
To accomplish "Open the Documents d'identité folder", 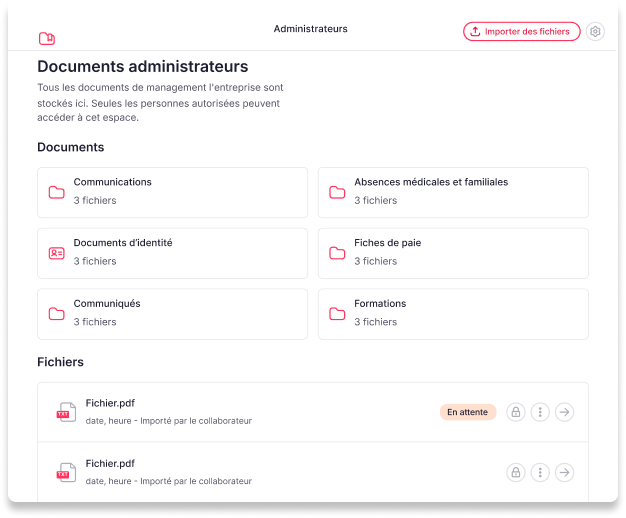I will [172, 252].
